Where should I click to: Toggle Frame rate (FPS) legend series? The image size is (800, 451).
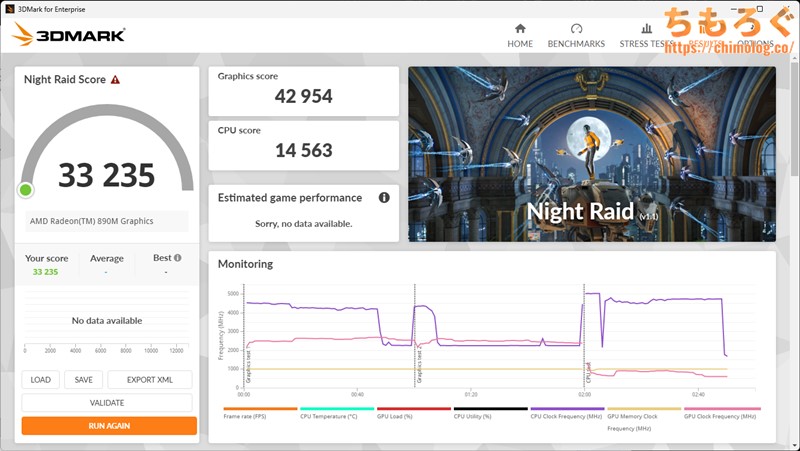[x=260, y=416]
